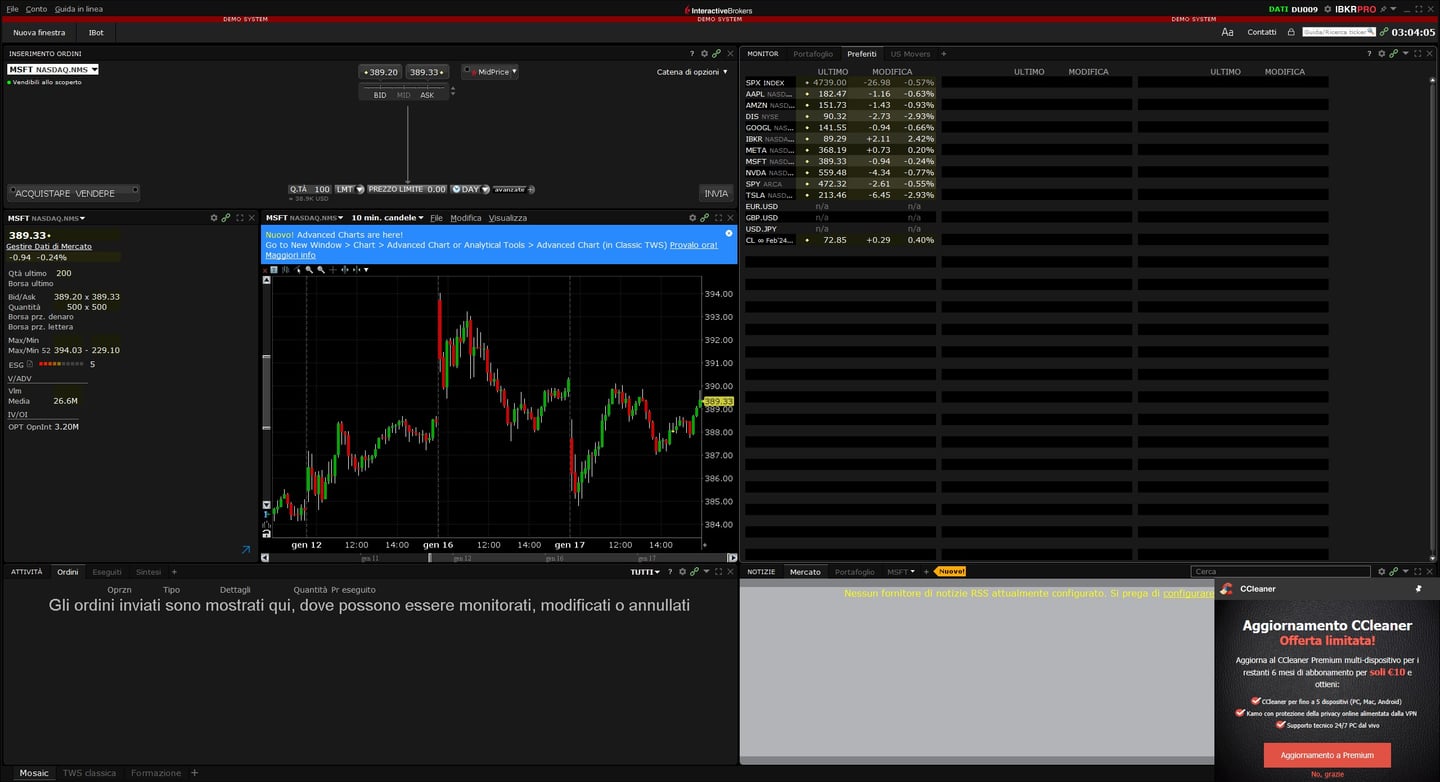
Task: Open the chart's Modifica menu
Action: [465, 218]
